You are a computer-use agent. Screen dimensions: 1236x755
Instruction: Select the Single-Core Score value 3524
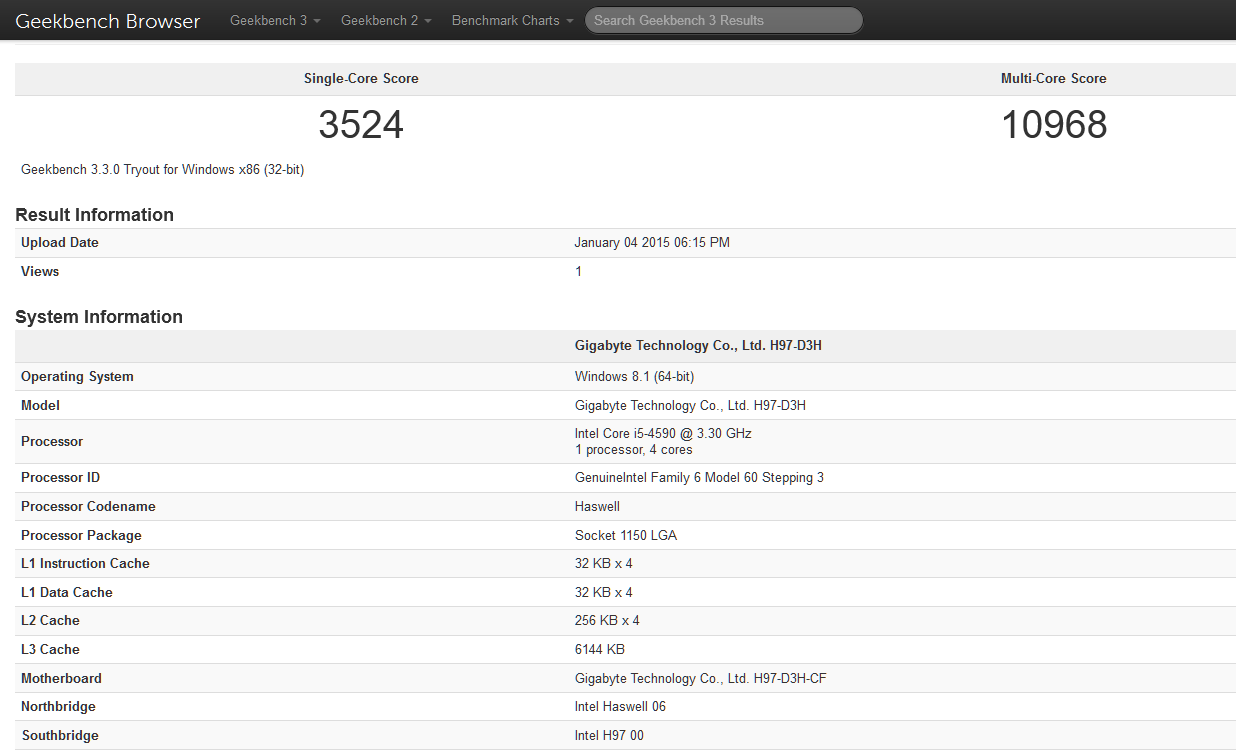(361, 125)
